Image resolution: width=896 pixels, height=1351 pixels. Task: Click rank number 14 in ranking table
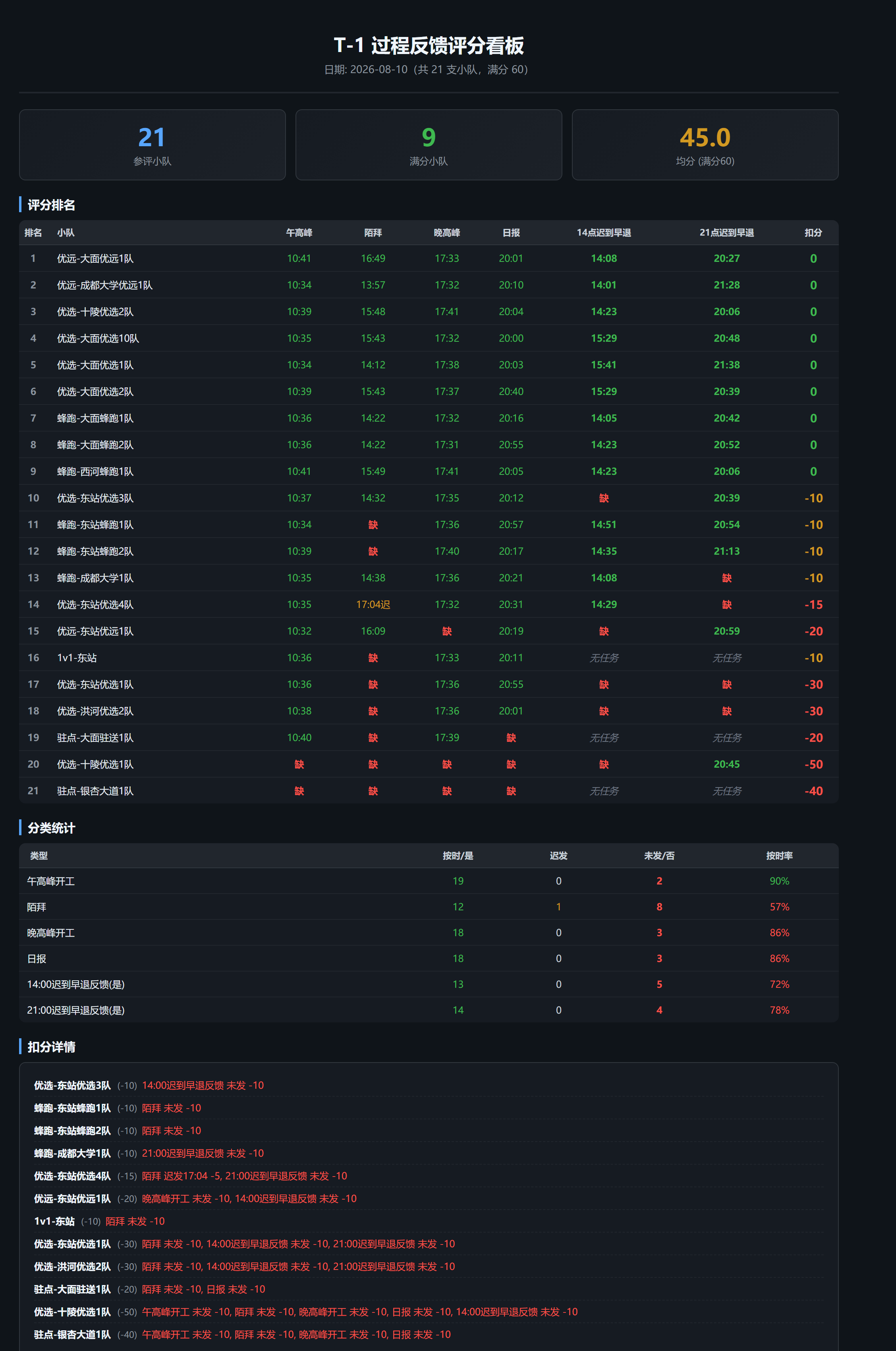[x=33, y=605]
